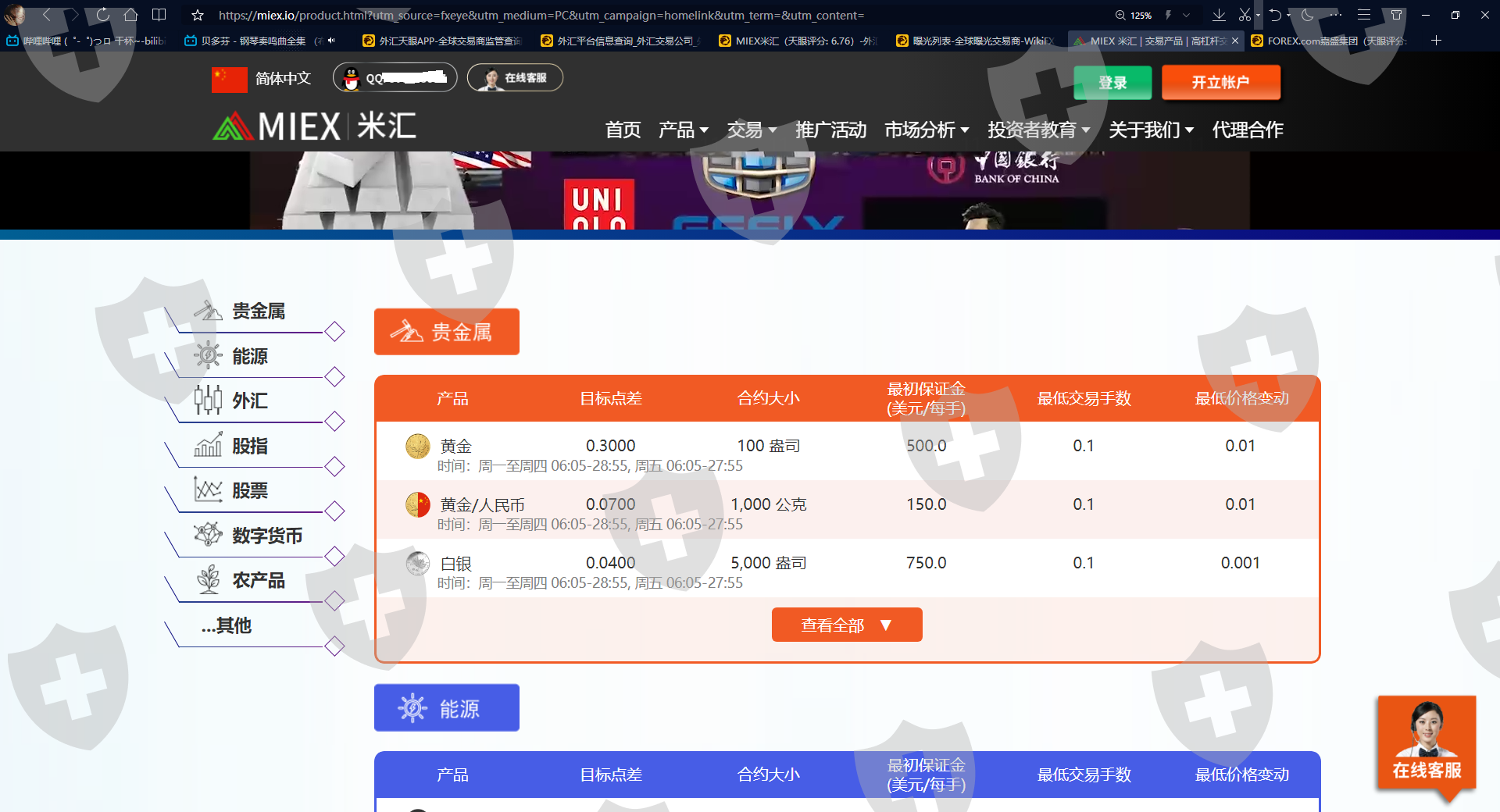Click the 黄金/人民币 coin icon
The height and width of the screenshot is (812, 1500).
[x=418, y=504]
